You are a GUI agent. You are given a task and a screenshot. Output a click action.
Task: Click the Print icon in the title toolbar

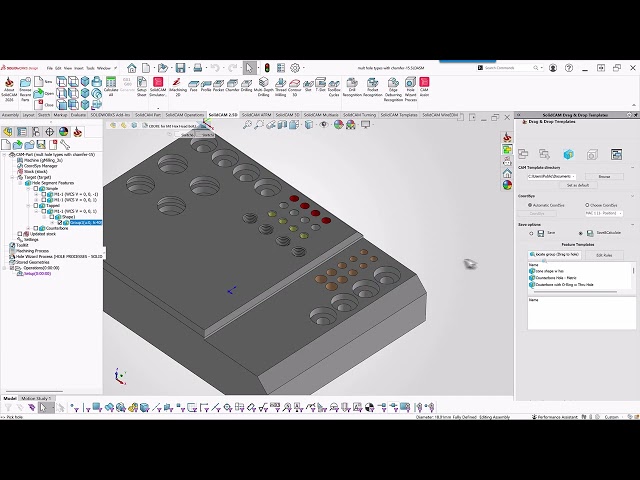tap(198, 68)
